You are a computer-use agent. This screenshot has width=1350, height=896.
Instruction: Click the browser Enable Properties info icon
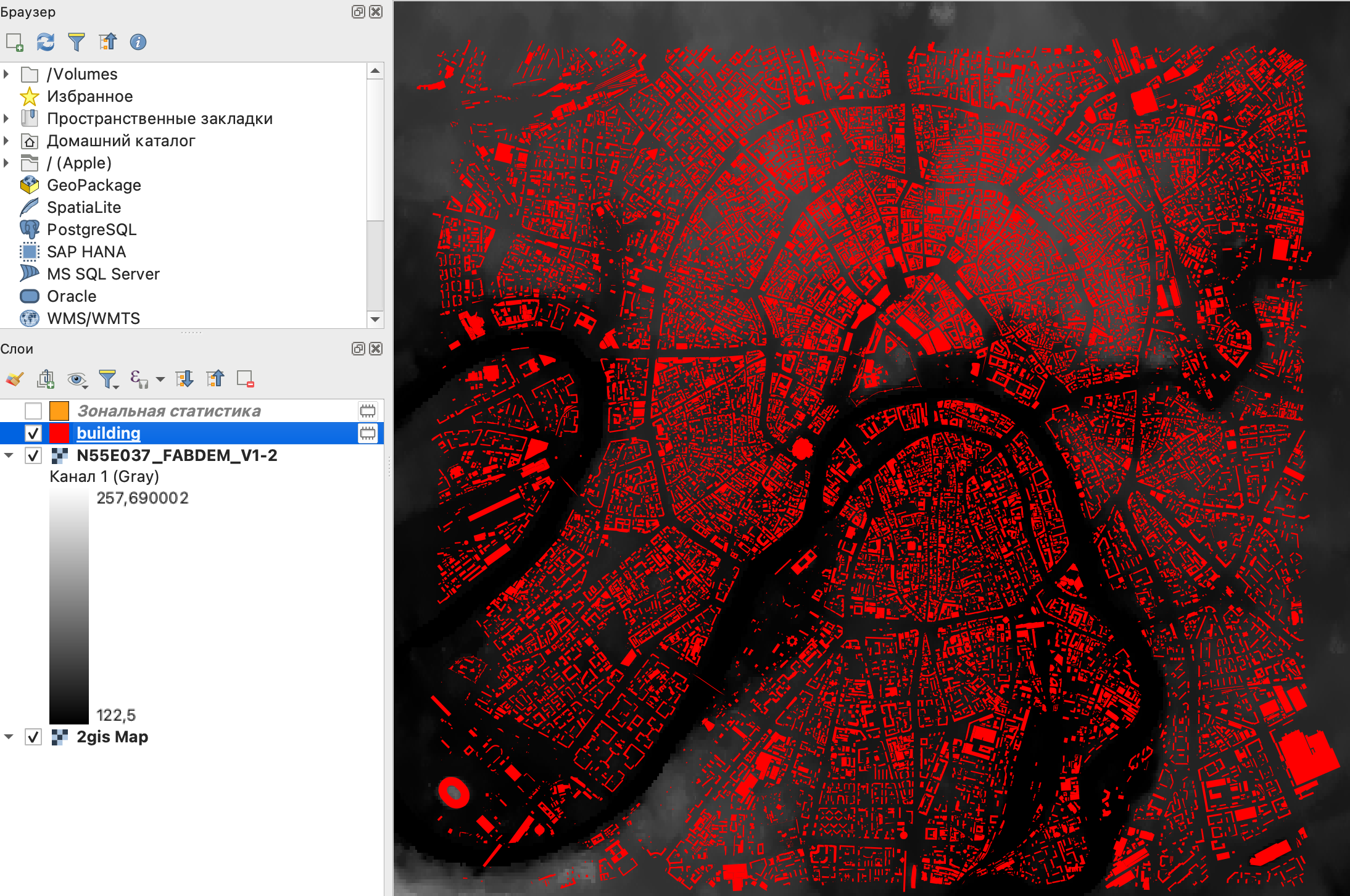(138, 42)
